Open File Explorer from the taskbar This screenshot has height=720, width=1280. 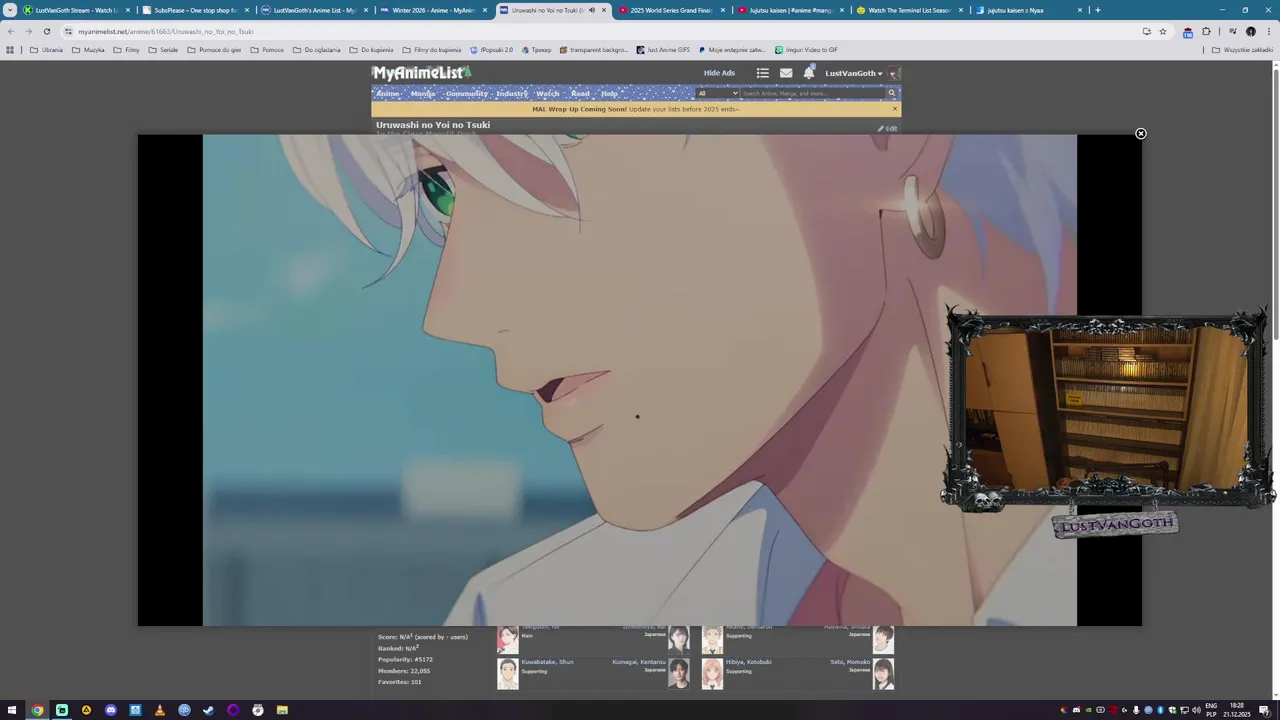282,710
